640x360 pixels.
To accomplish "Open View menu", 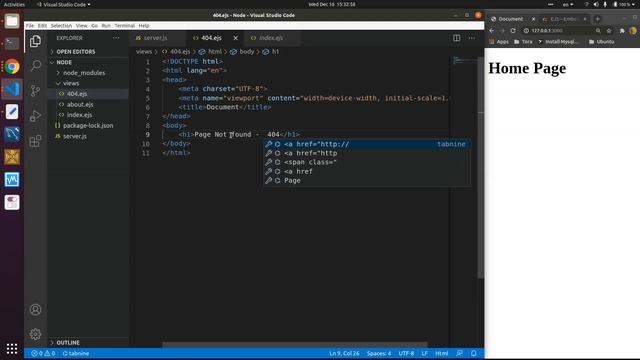I will coord(82,26).
